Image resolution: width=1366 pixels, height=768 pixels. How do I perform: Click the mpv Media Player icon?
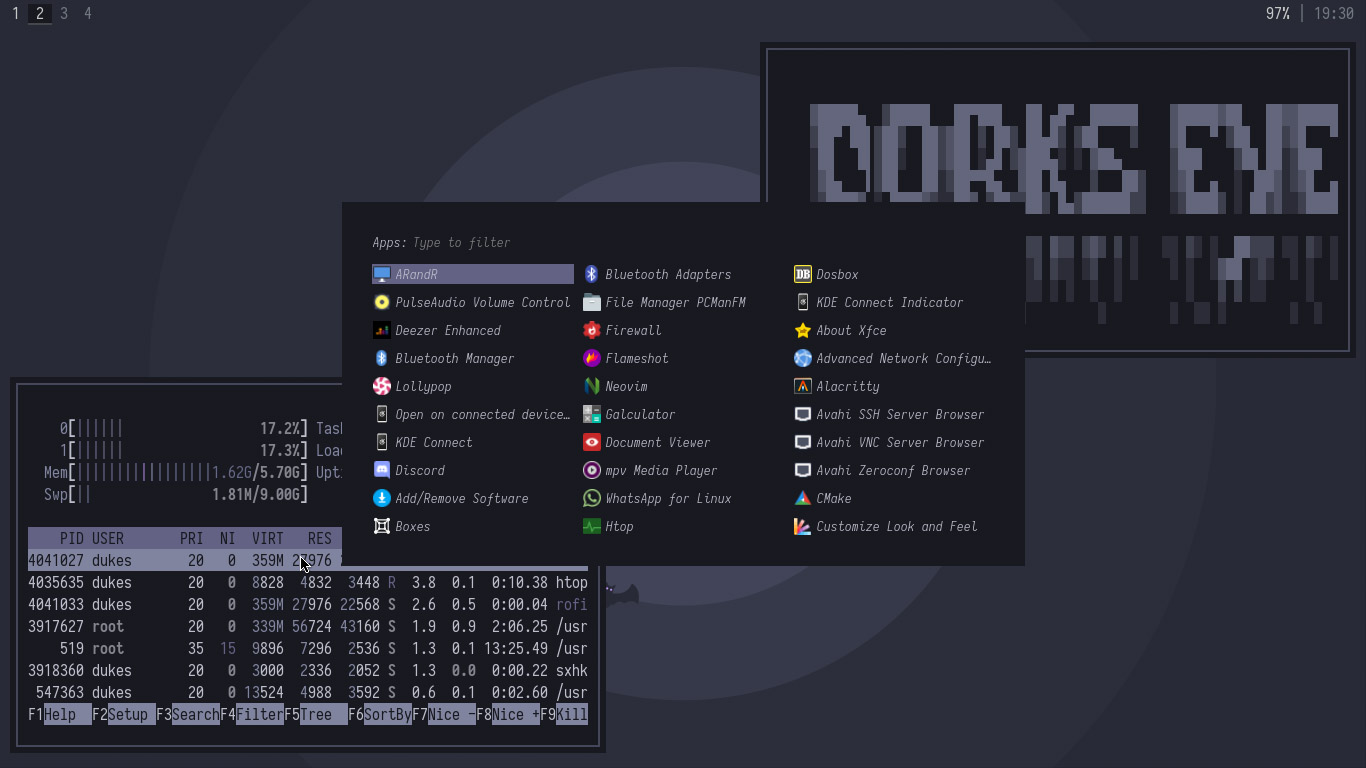tap(591, 470)
